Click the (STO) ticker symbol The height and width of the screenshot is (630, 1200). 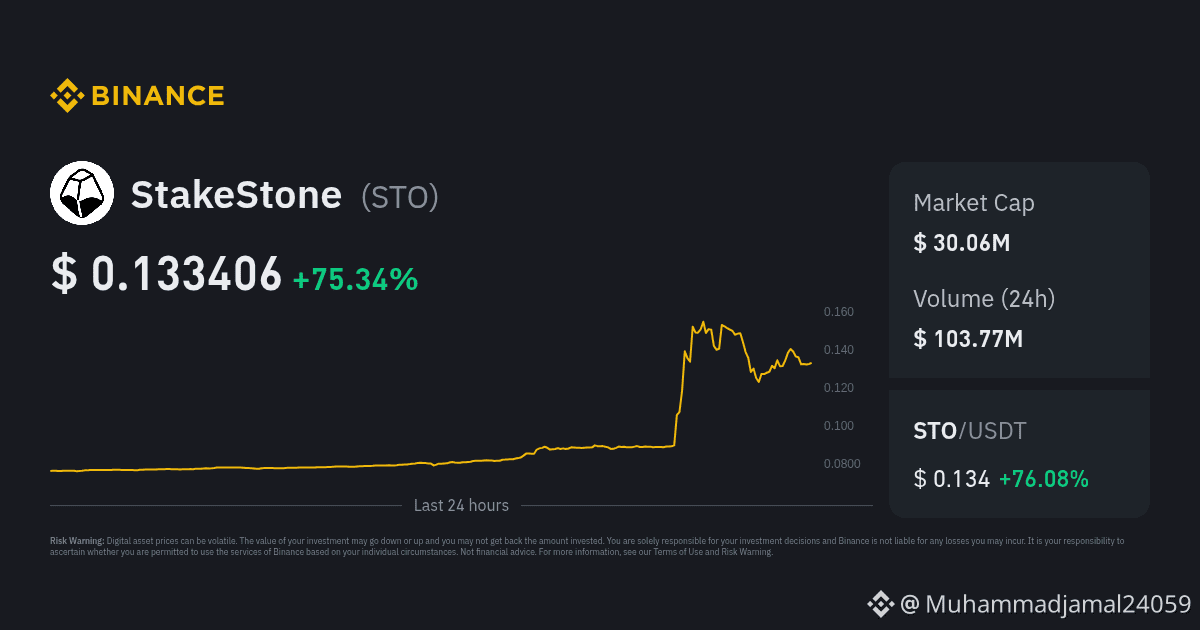[400, 197]
